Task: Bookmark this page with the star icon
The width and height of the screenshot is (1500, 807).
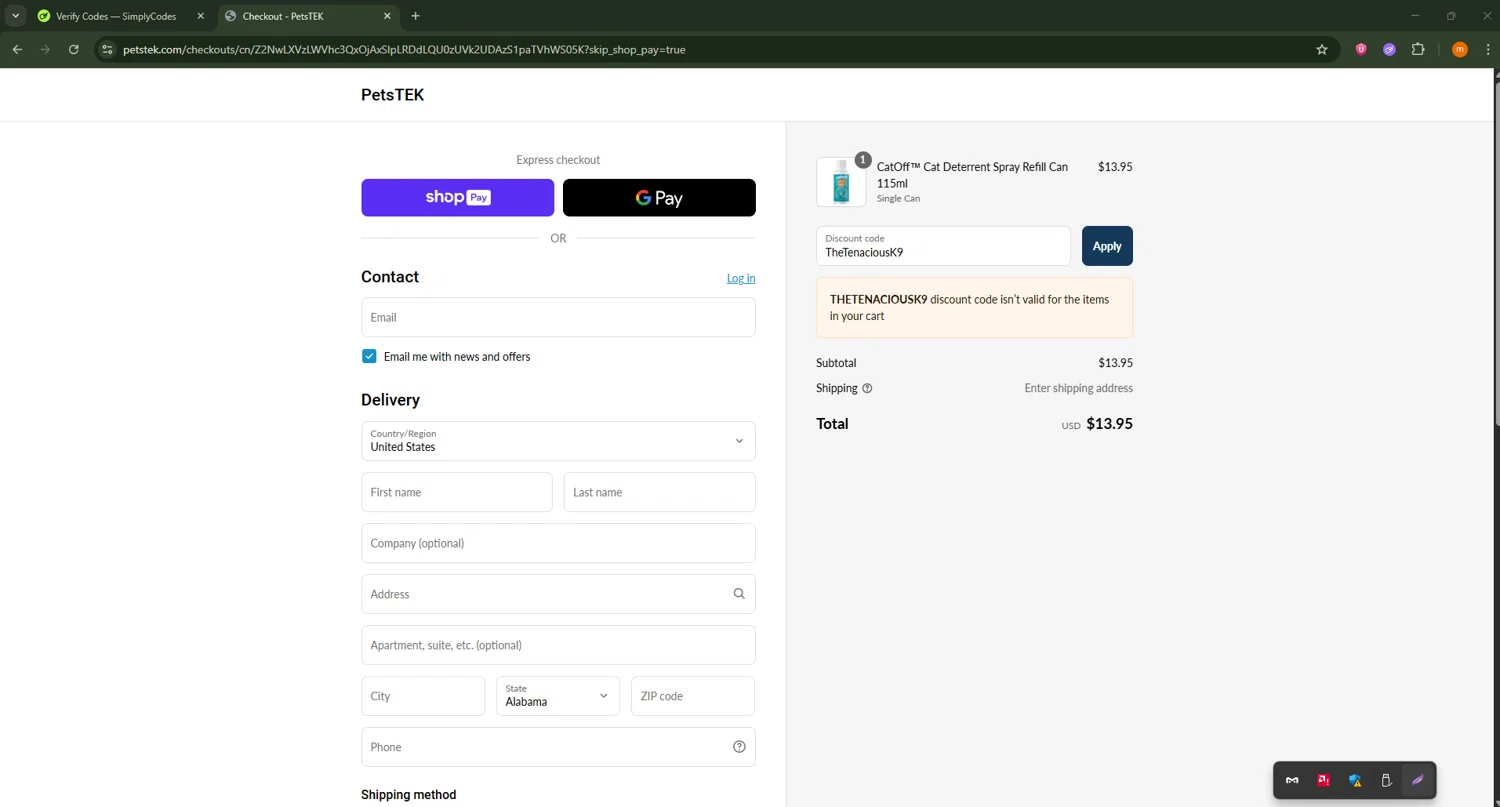Action: (x=1322, y=49)
